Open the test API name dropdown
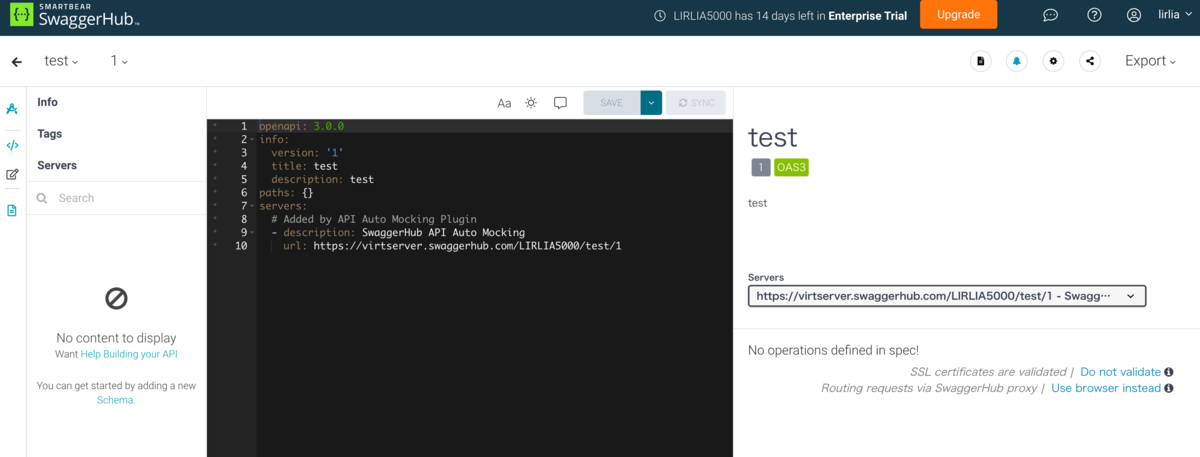The image size is (1200, 457). pos(61,61)
